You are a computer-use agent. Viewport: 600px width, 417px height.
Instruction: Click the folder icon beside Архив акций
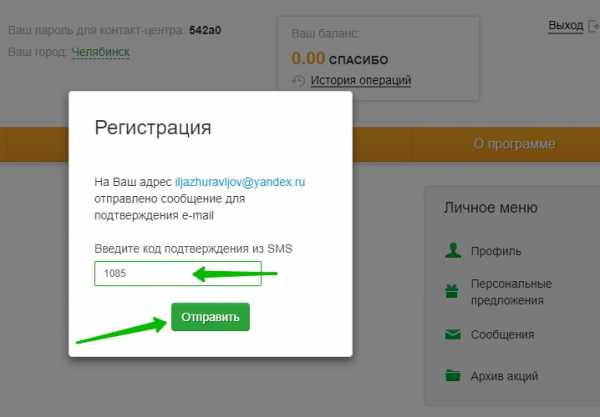click(x=452, y=376)
